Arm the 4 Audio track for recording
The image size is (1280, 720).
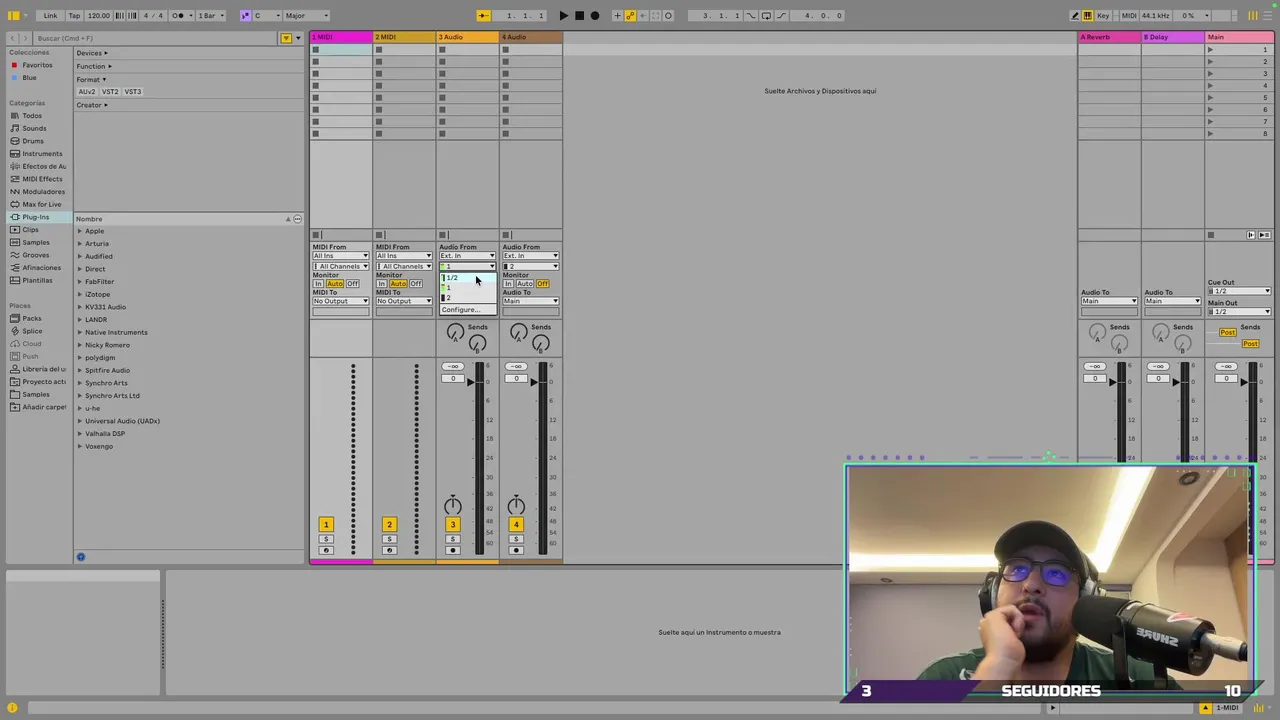516,550
